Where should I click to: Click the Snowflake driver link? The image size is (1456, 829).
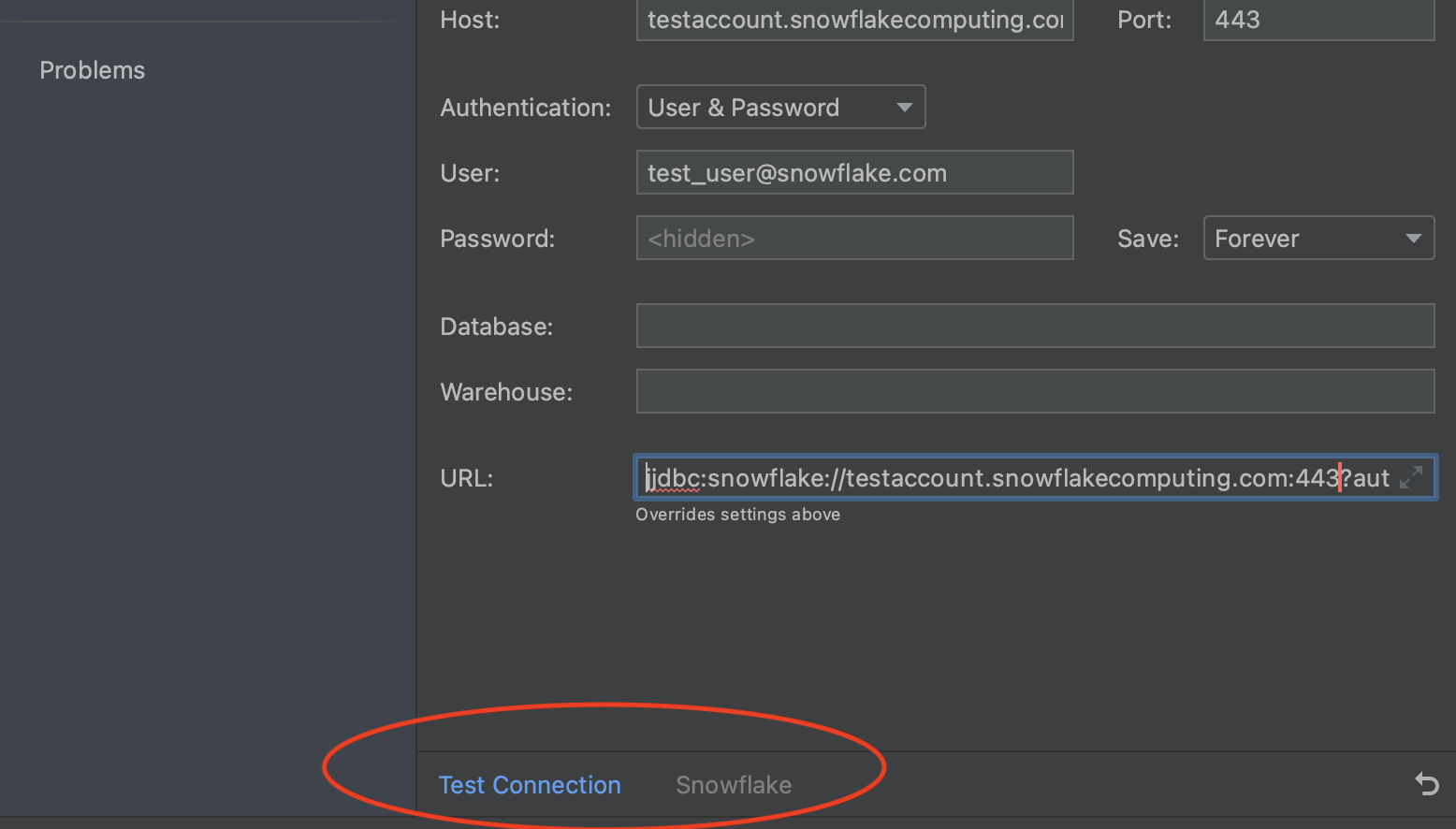pyautogui.click(x=734, y=785)
